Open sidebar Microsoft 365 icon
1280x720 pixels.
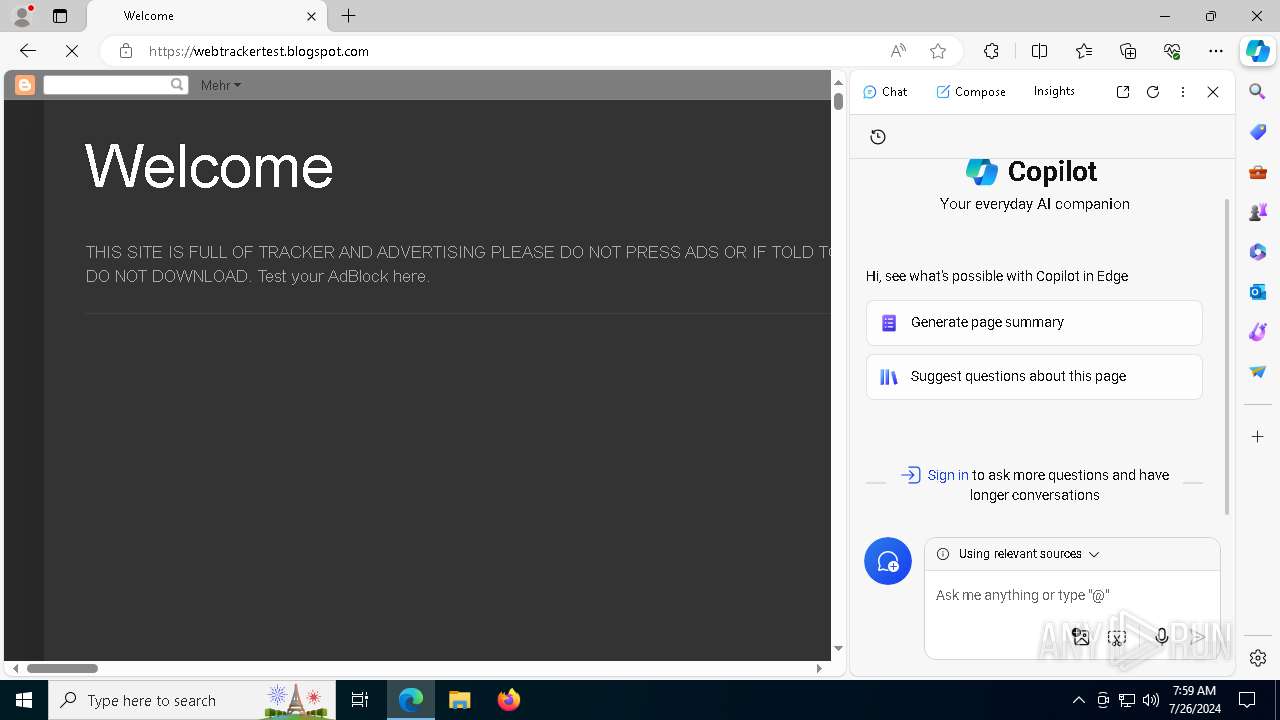click(1258, 252)
